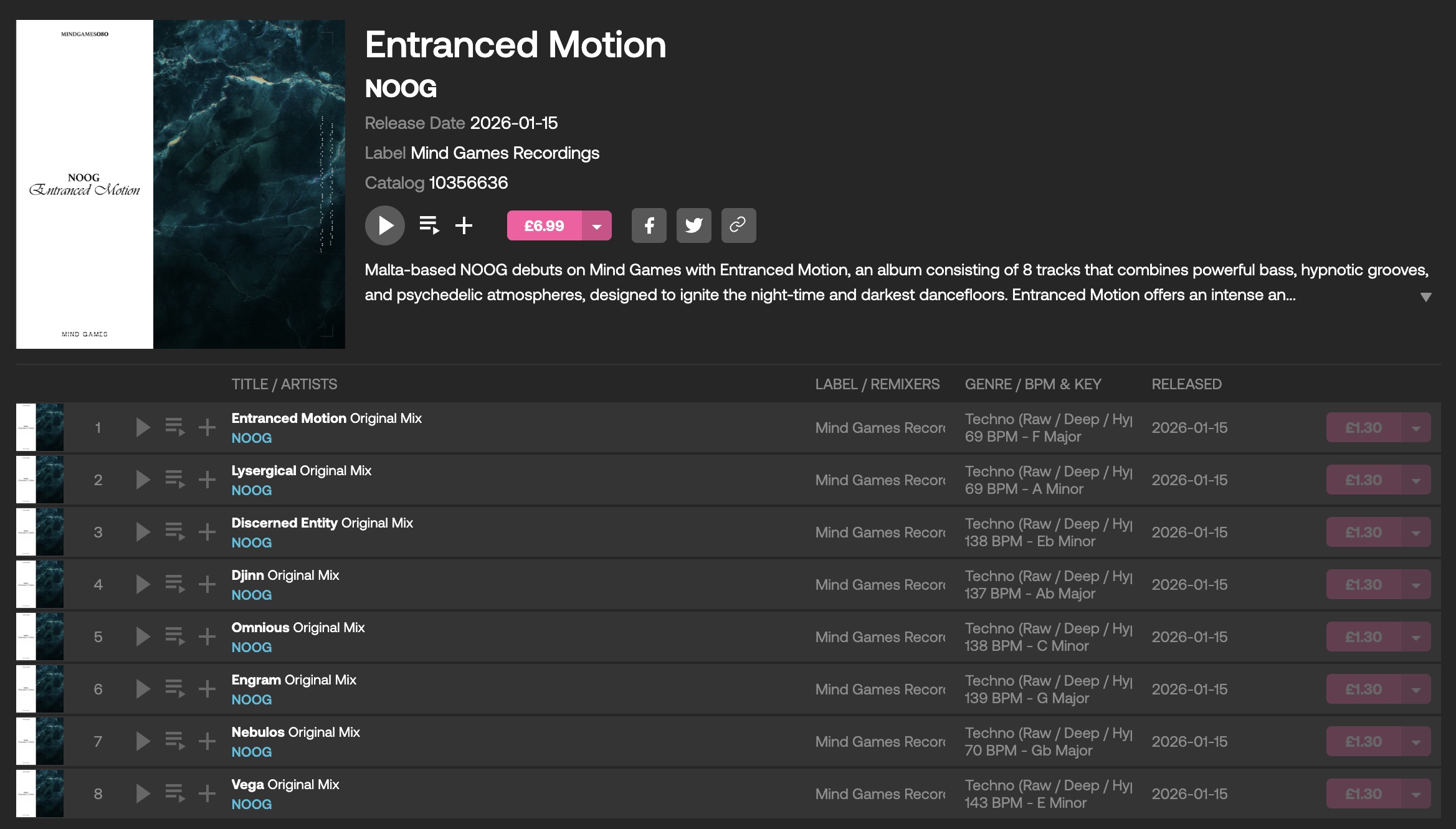
Task: Open purchase options dropdown for Discerned Entity
Action: point(1416,533)
